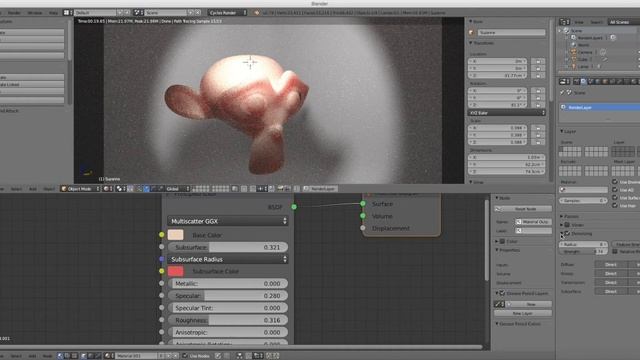Click the Grease Pencil draw icon

(498, 304)
